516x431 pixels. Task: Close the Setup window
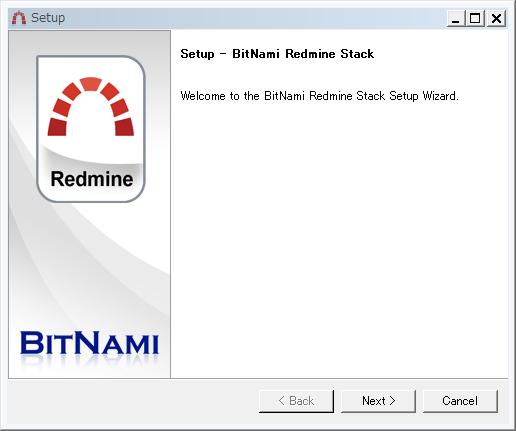click(497, 18)
